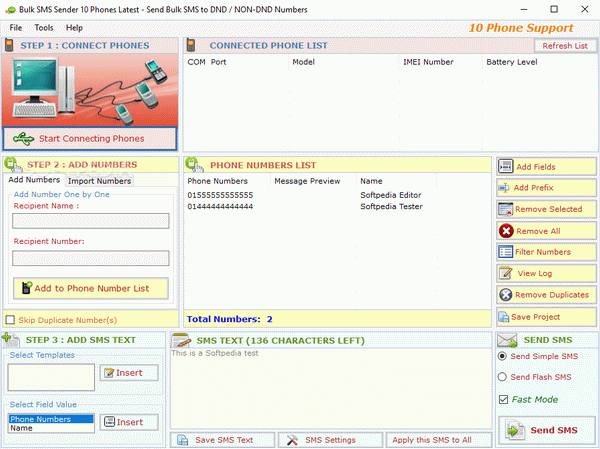
Task: Open the File menu
Action: pos(16,28)
